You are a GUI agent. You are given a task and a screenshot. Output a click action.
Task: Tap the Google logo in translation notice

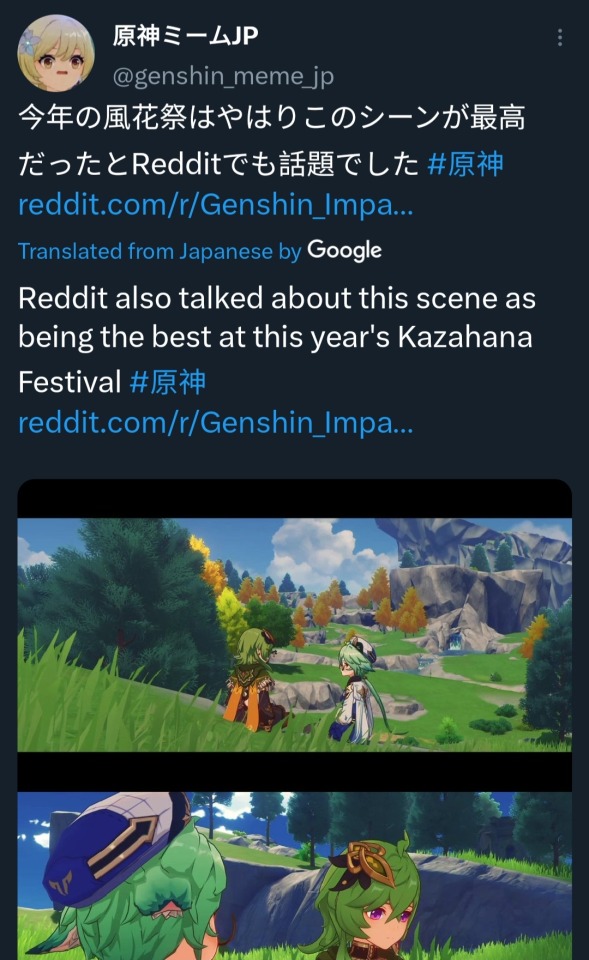click(x=345, y=250)
